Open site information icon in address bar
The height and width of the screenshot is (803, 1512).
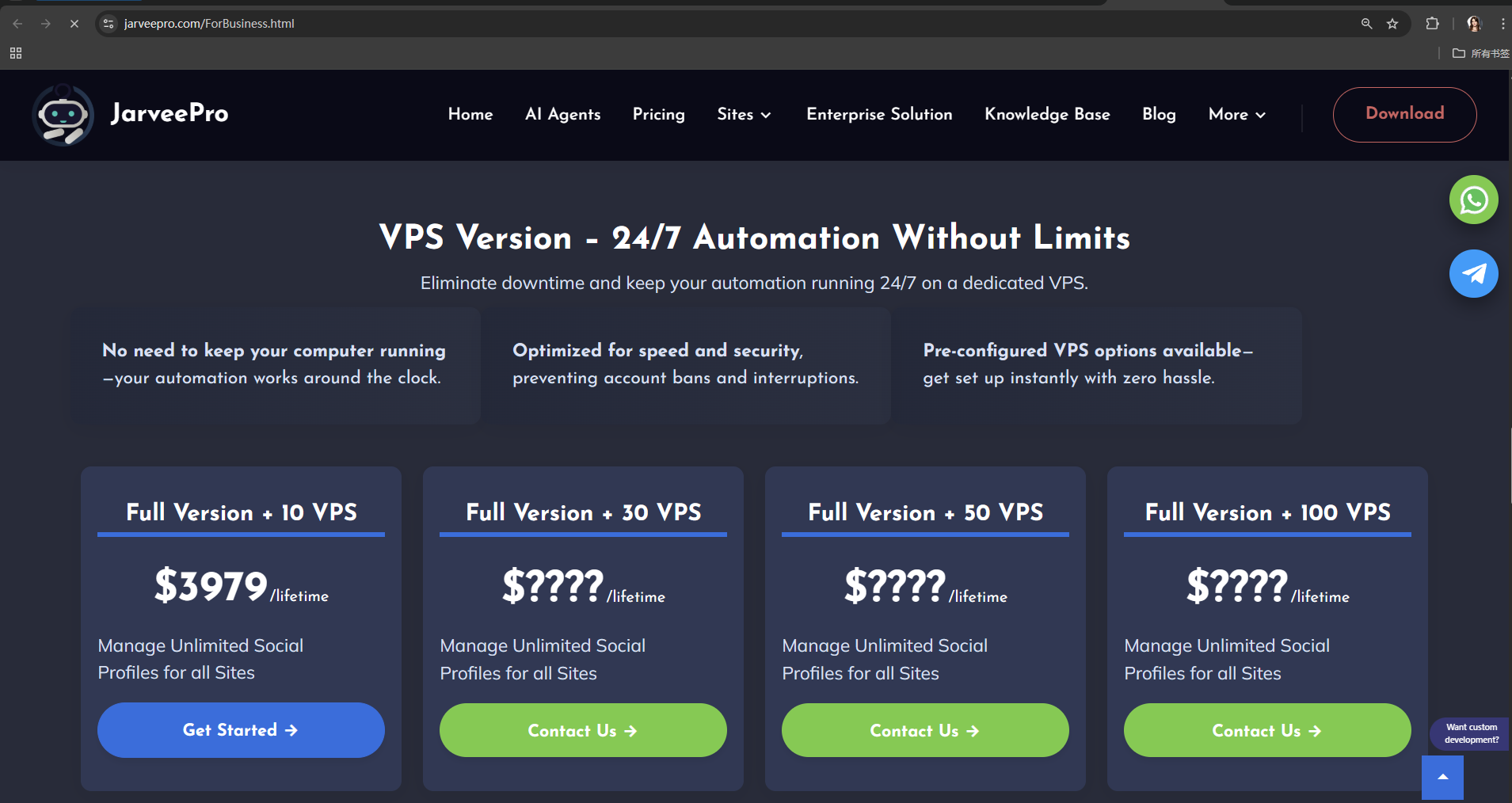109,24
